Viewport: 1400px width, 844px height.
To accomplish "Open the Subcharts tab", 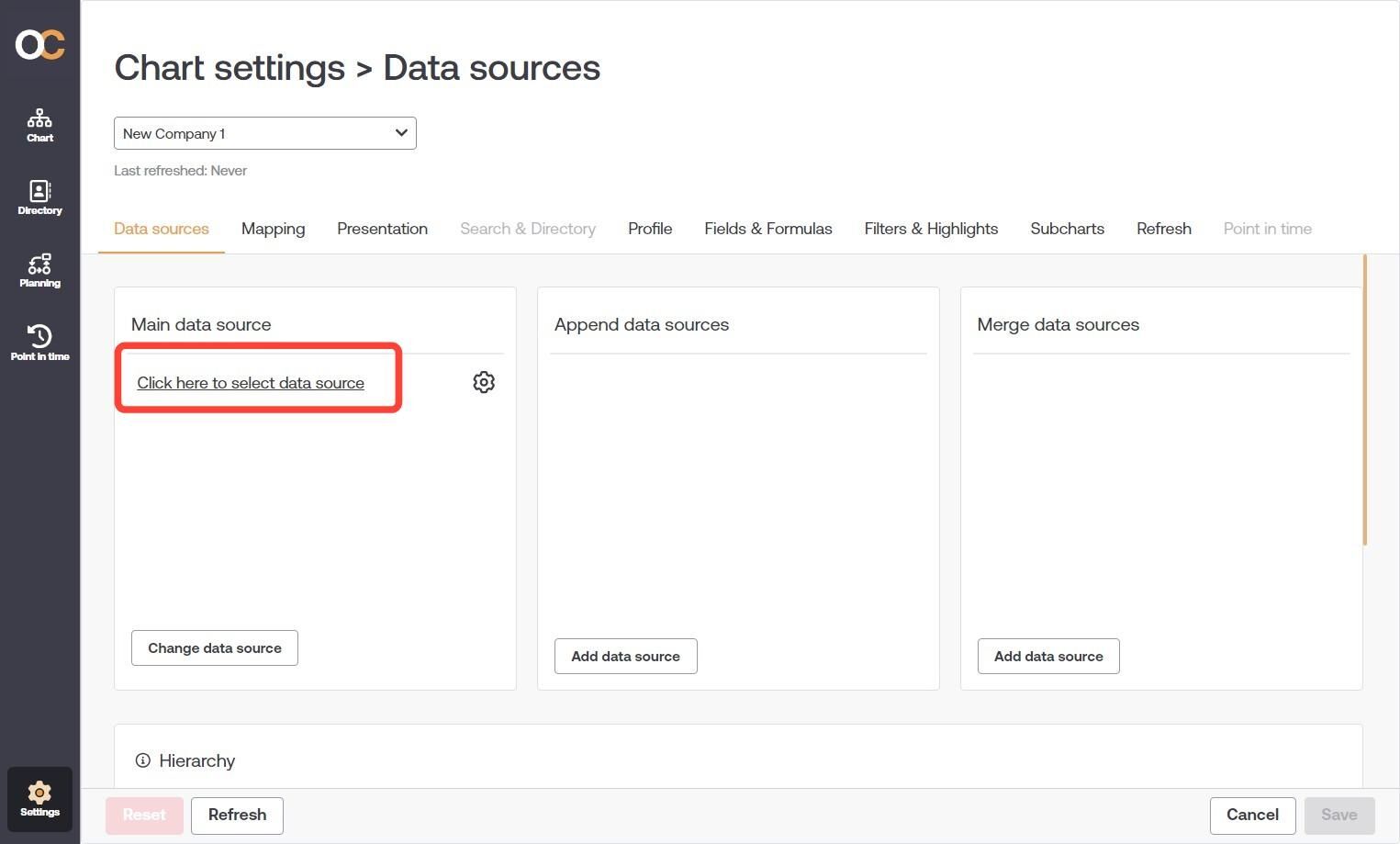I will (x=1067, y=229).
